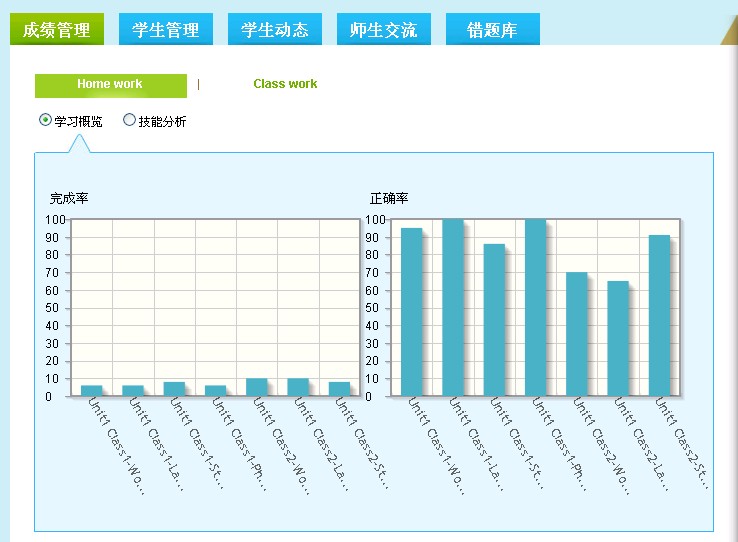Click 完成率 bar for Unit1 Class1-St
Screen dimensions: 738x542
[x=174, y=389]
